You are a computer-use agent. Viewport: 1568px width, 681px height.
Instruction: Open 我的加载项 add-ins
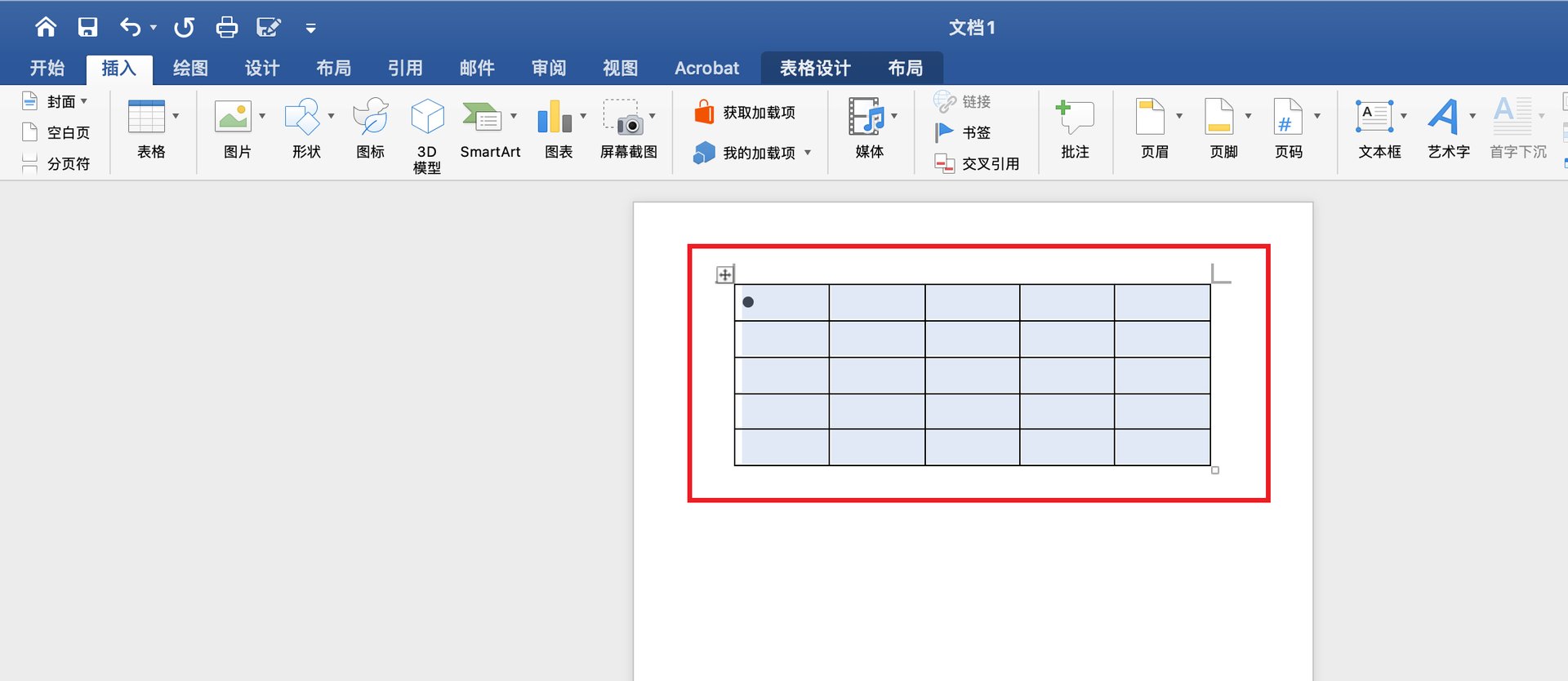click(744, 153)
